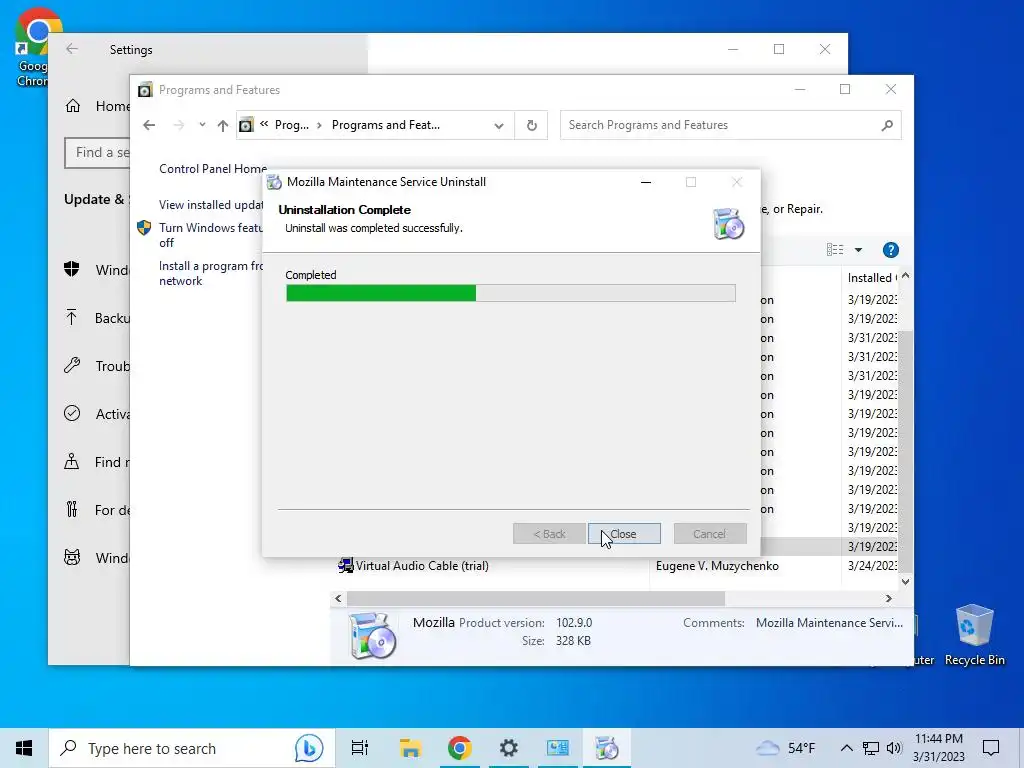Open the Recycle Bin desktop icon
The height and width of the screenshot is (768, 1024).
[x=974, y=635]
